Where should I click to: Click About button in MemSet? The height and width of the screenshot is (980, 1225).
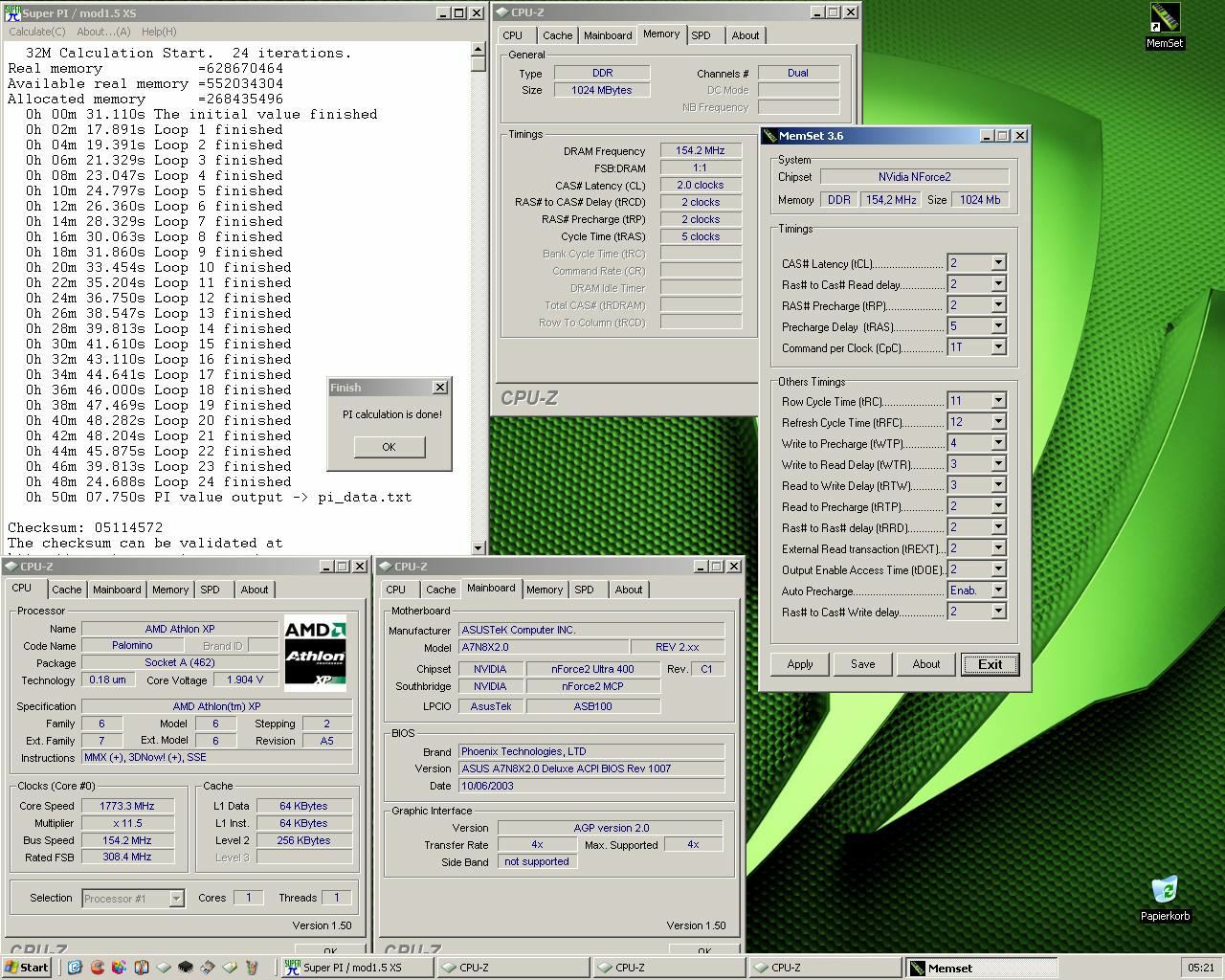tap(925, 664)
